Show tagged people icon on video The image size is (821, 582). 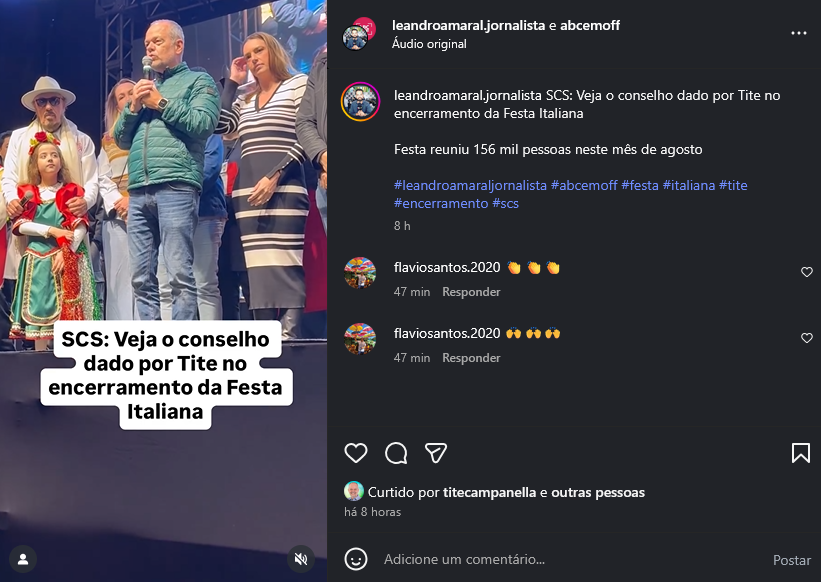(23, 559)
